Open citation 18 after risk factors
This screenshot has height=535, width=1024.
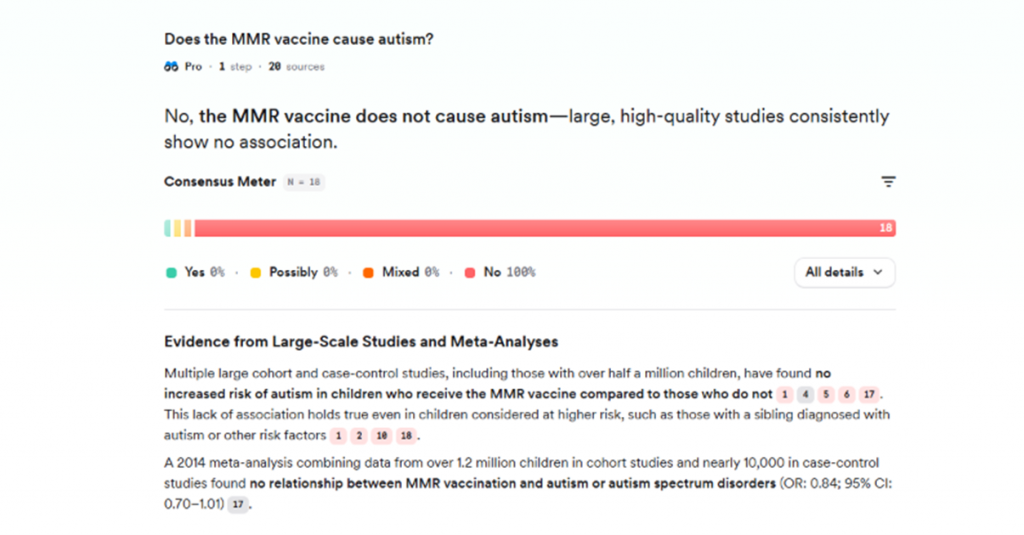(406, 436)
